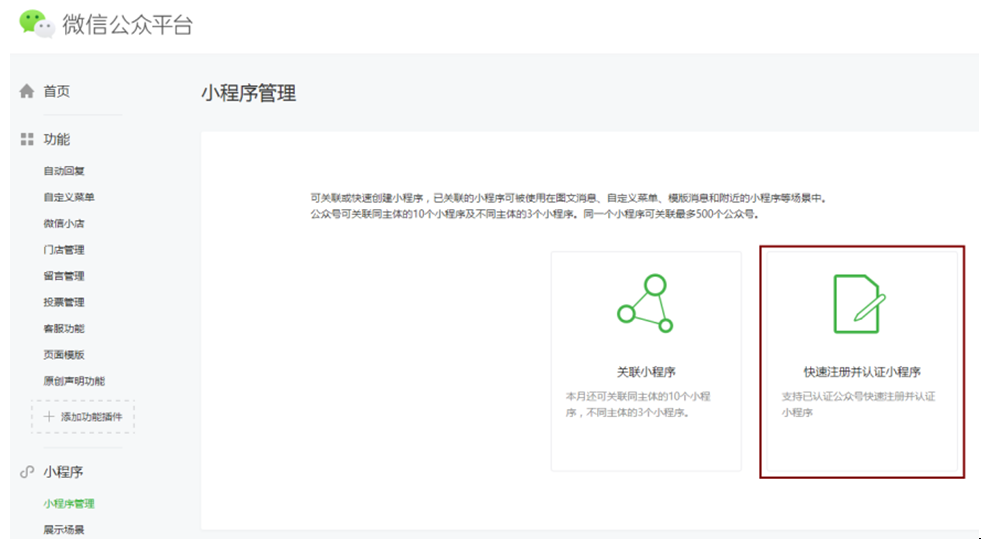Navigate to 客服功能
981x539 pixels.
(64, 328)
